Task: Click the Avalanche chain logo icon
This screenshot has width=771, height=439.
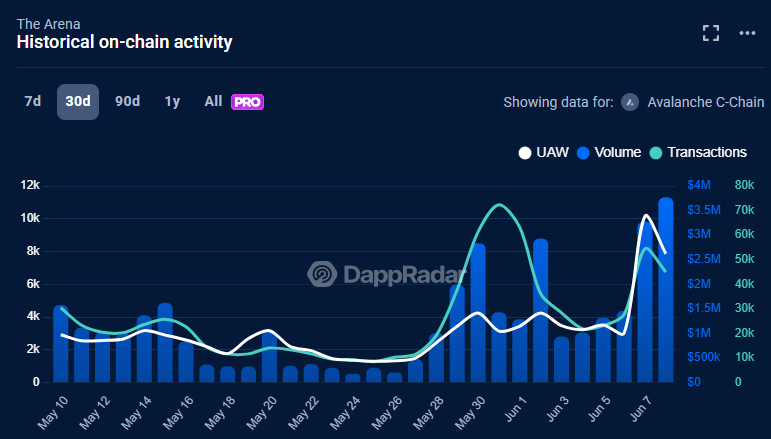Action: (x=630, y=102)
